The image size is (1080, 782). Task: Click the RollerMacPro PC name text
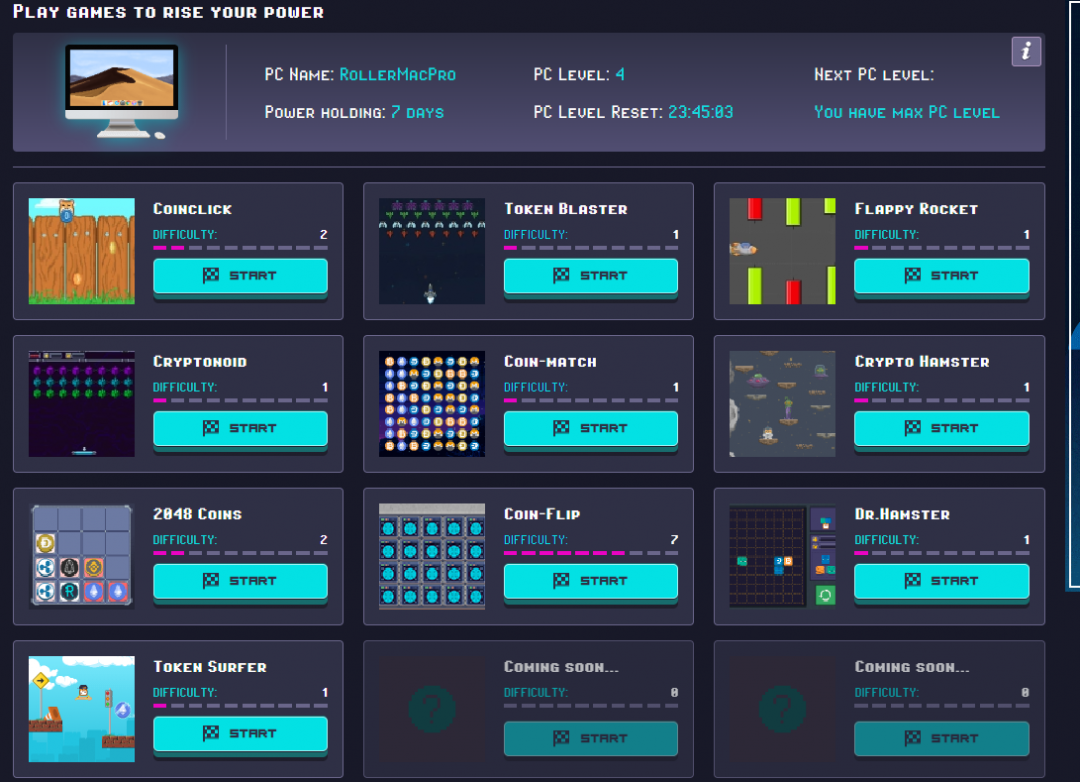397,75
